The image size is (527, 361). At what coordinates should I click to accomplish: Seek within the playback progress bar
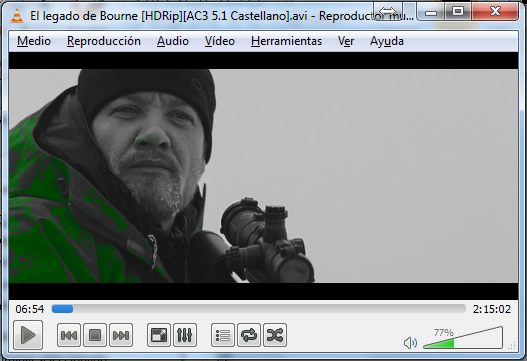pos(258,309)
